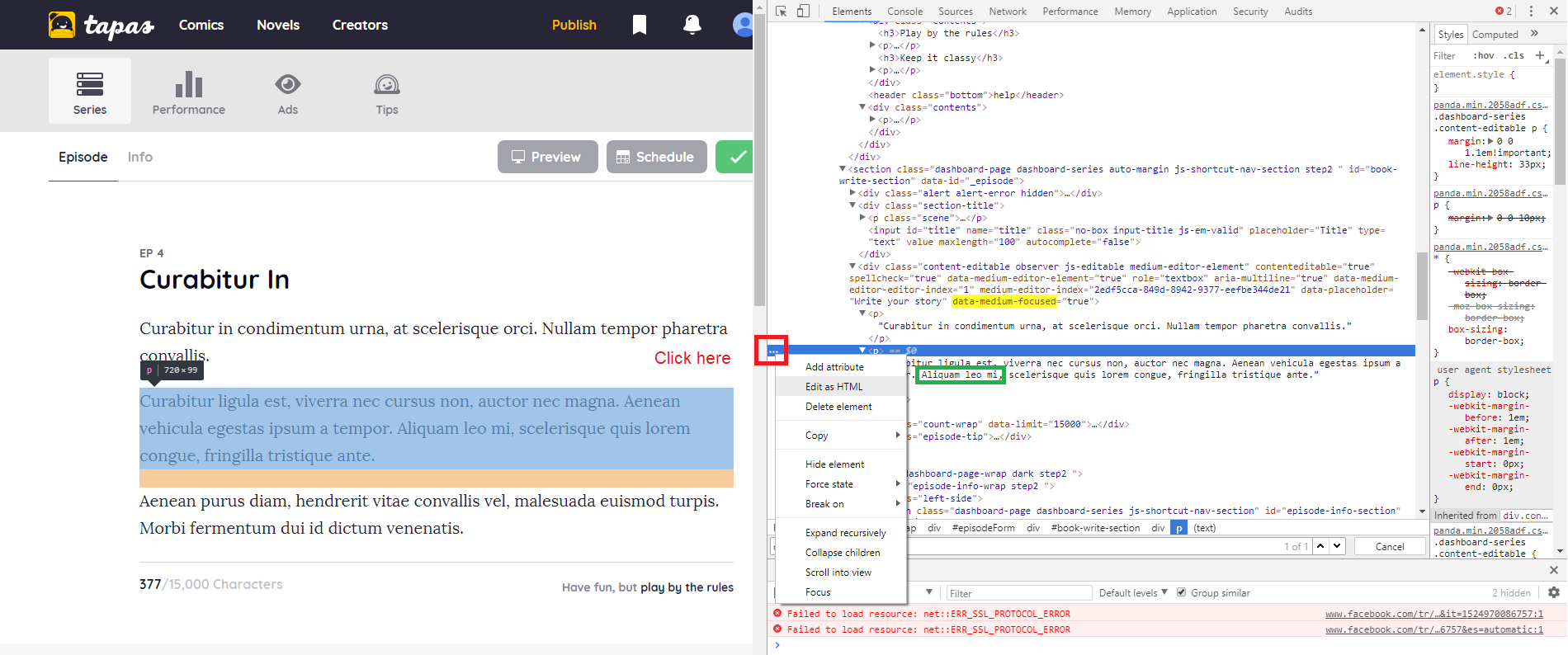
Task: Toggle the :hov element state panel
Action: click(1483, 55)
